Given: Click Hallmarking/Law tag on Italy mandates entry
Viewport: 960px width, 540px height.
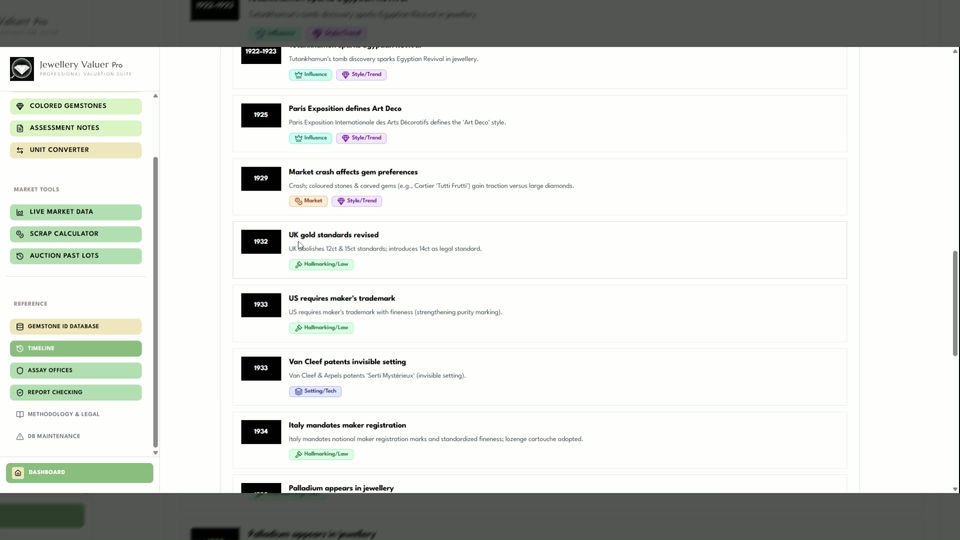Looking at the screenshot, I should coord(321,454).
